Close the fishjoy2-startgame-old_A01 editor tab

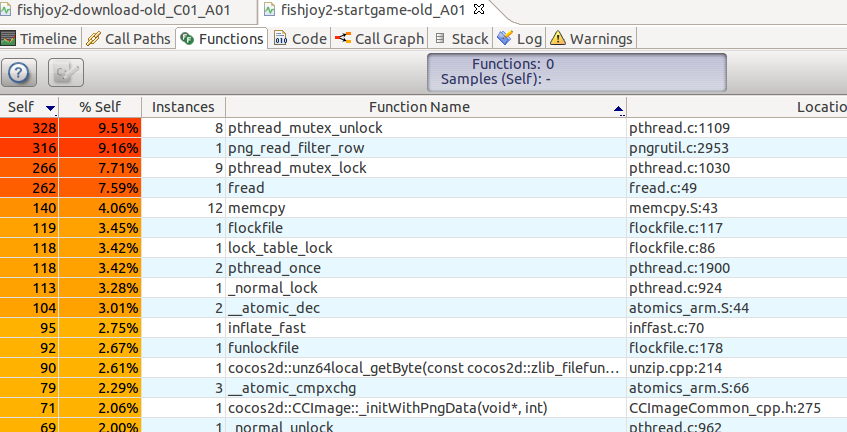coord(478,9)
